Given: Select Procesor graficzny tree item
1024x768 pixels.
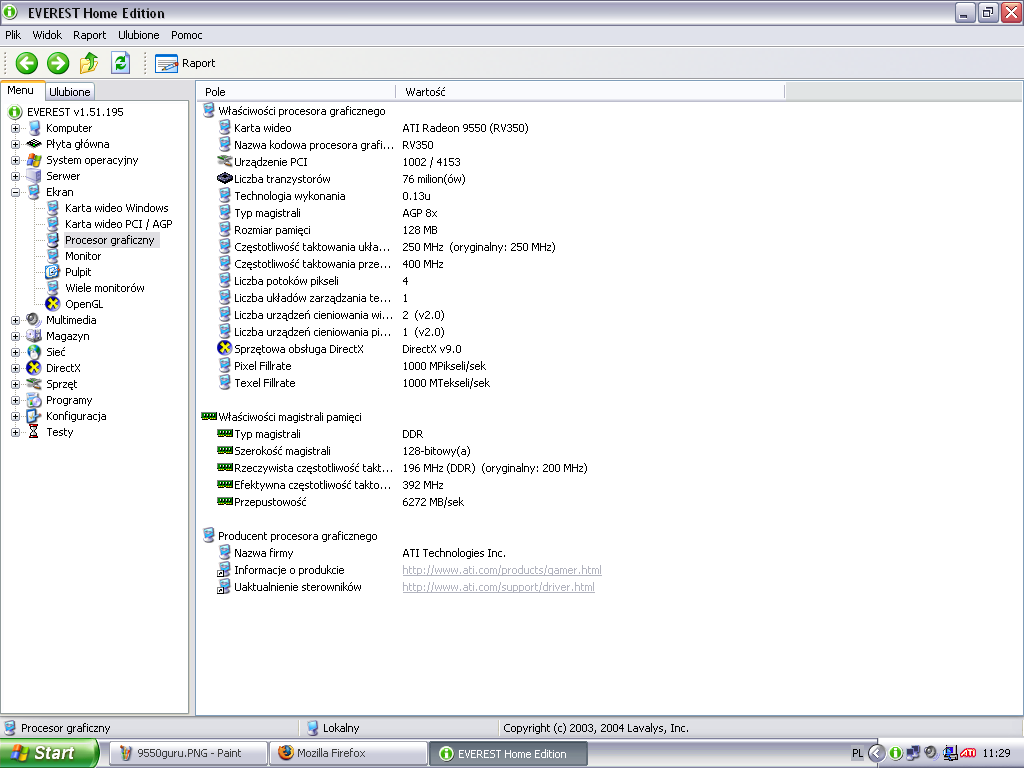Looking at the screenshot, I should coord(110,240).
